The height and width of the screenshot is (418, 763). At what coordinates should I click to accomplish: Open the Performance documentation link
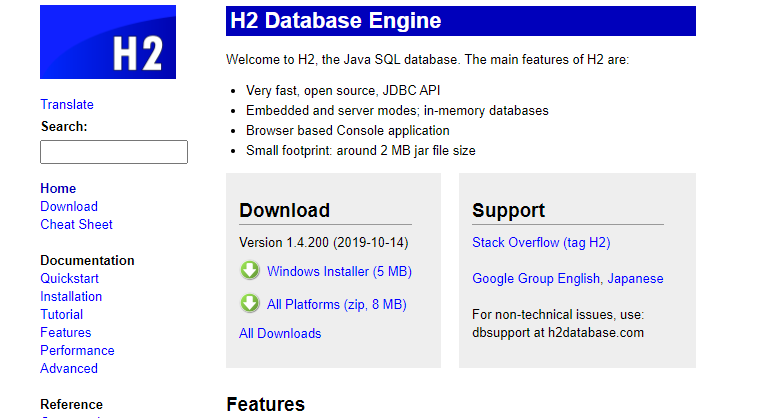(x=77, y=350)
